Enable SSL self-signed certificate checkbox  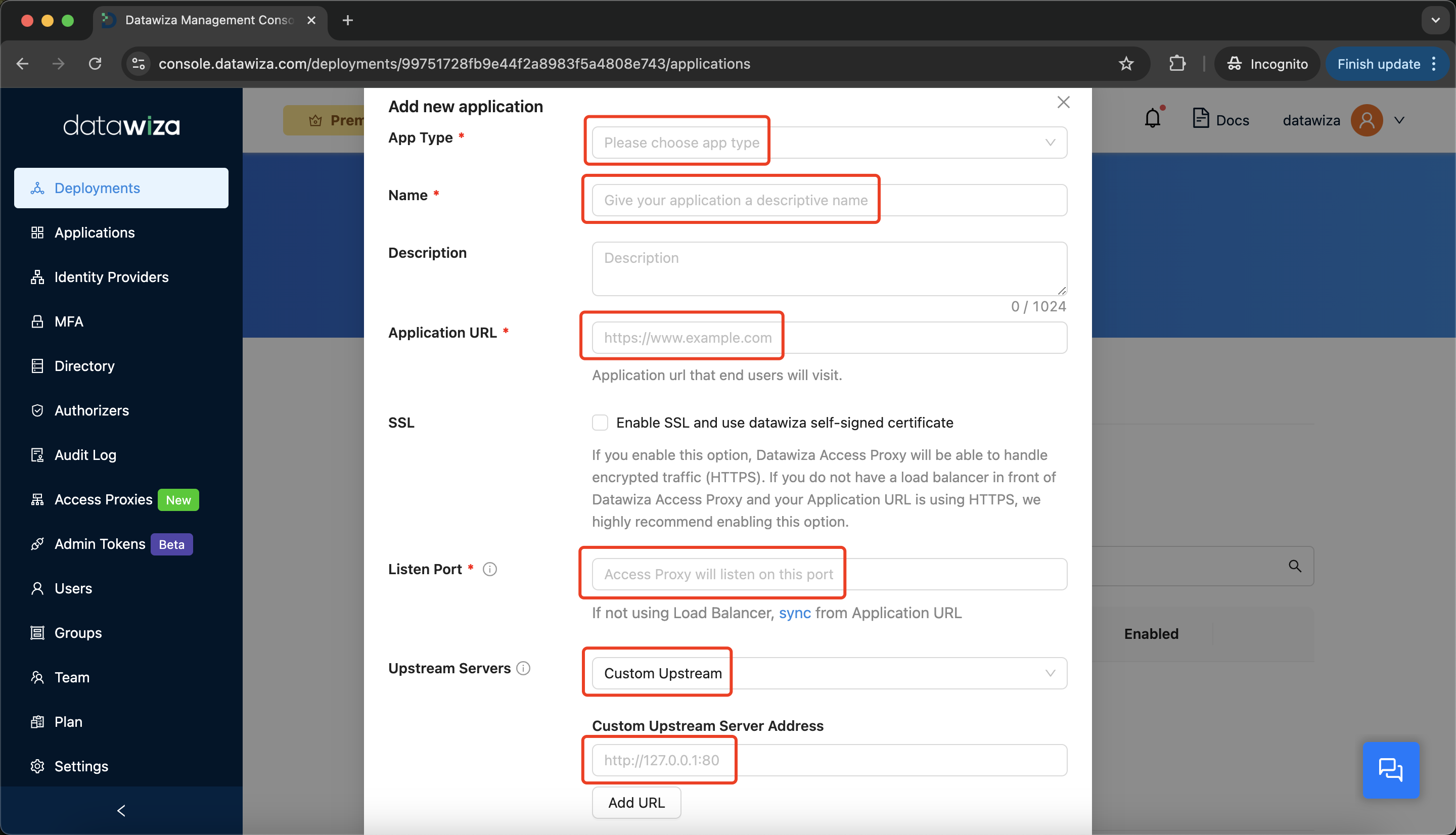(600, 423)
